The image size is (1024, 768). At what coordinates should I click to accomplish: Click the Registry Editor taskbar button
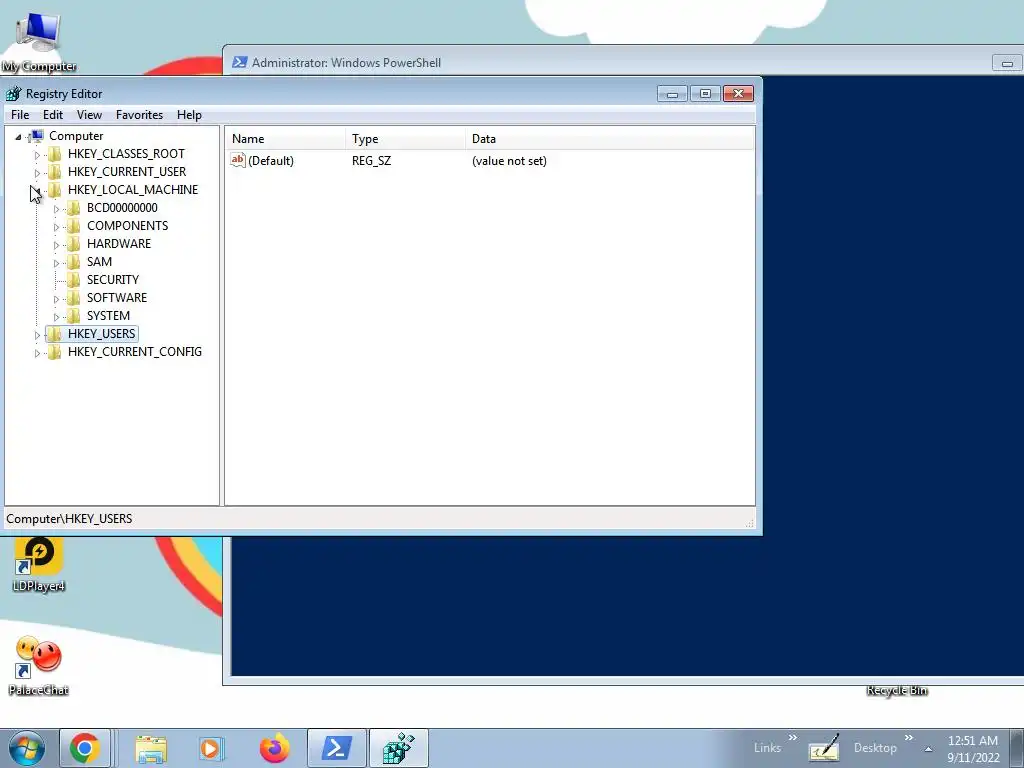point(398,748)
